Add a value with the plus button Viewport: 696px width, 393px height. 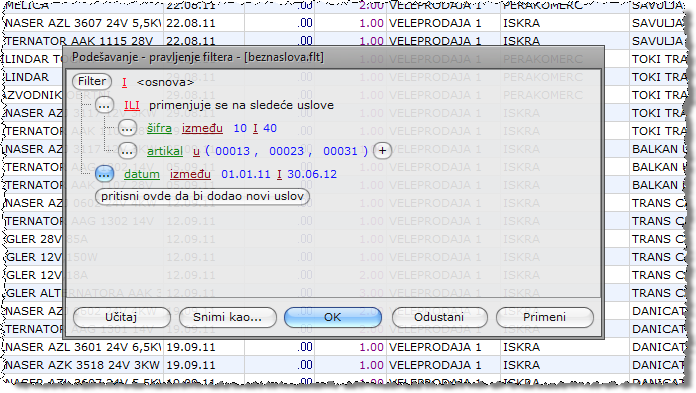382,151
